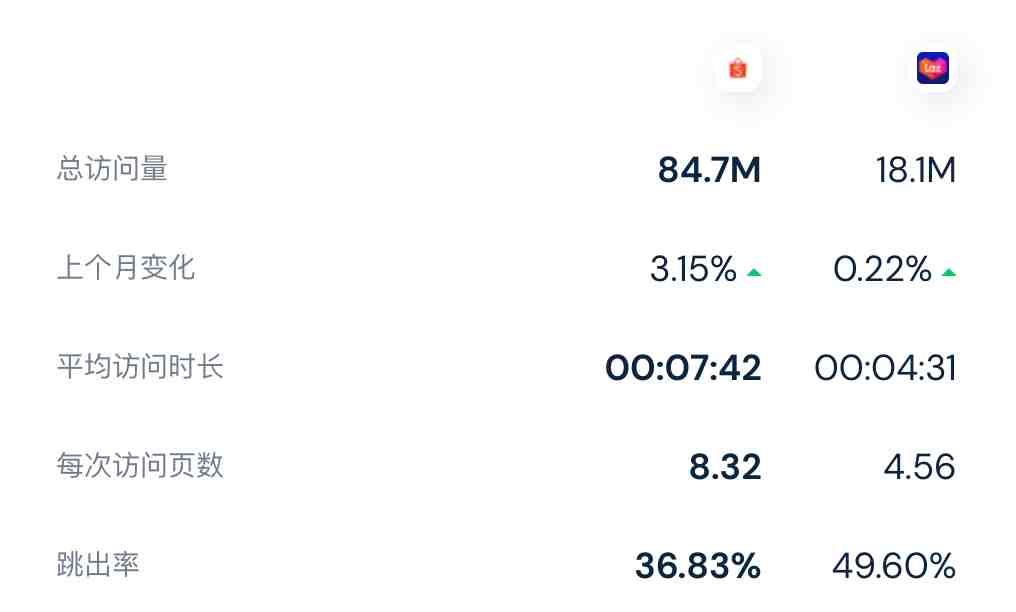
Task: Click Lazada visit duration 00:04:31
Action: coord(885,368)
